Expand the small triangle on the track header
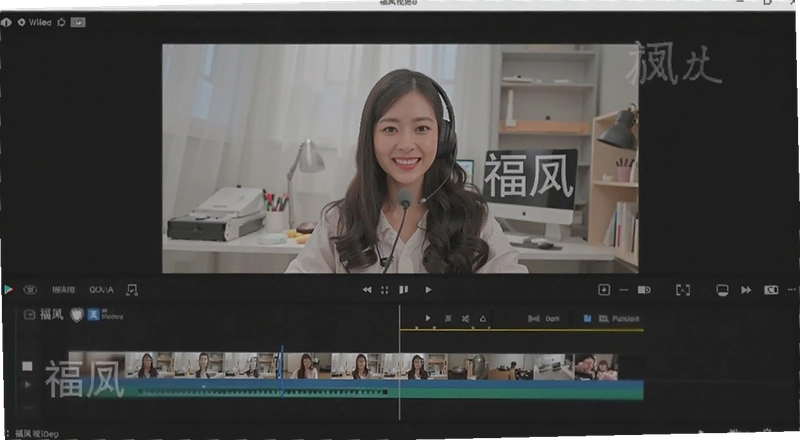 point(28,384)
